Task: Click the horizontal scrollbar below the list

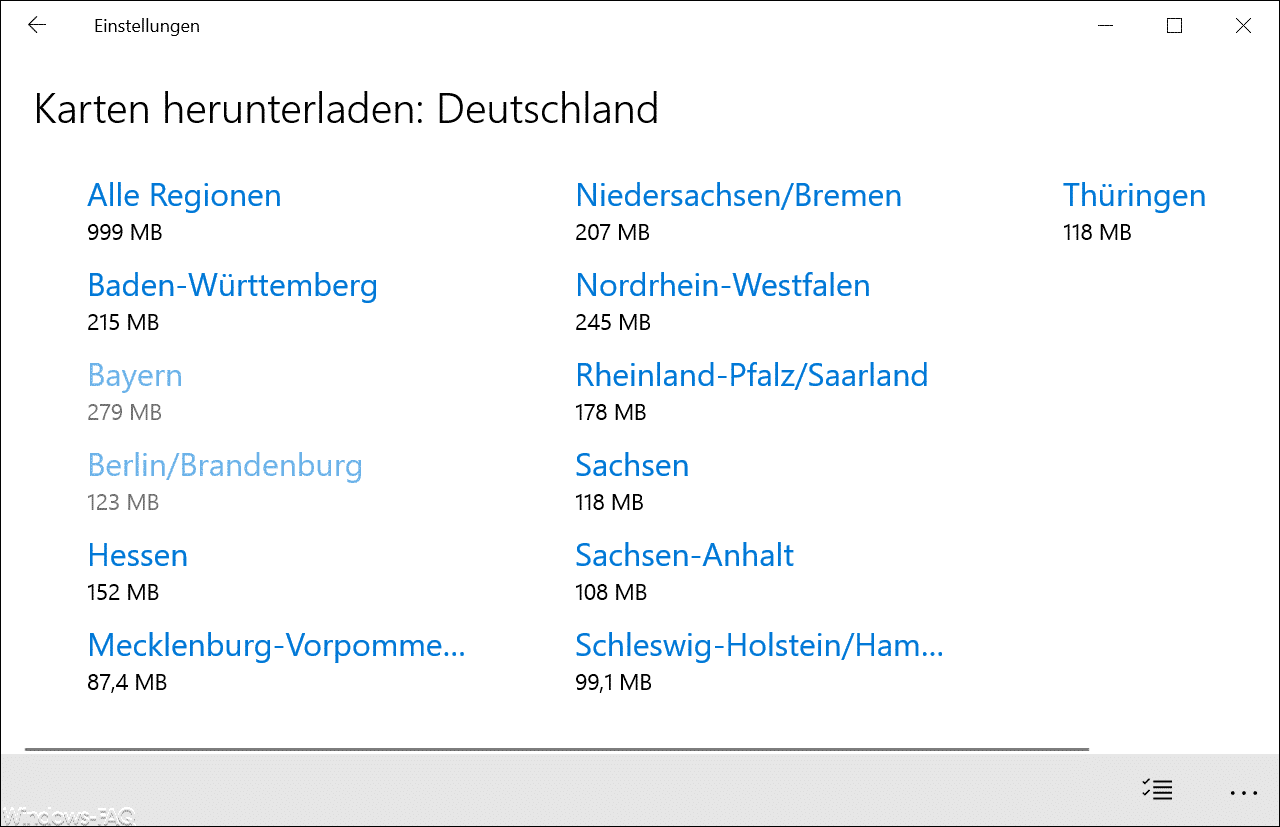Action: pos(557,748)
